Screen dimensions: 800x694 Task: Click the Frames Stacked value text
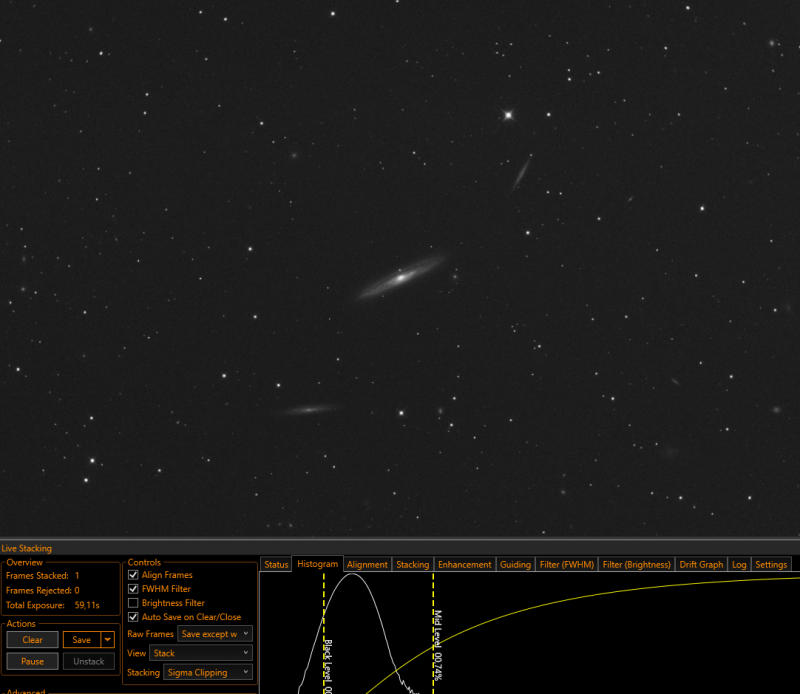tap(77, 576)
